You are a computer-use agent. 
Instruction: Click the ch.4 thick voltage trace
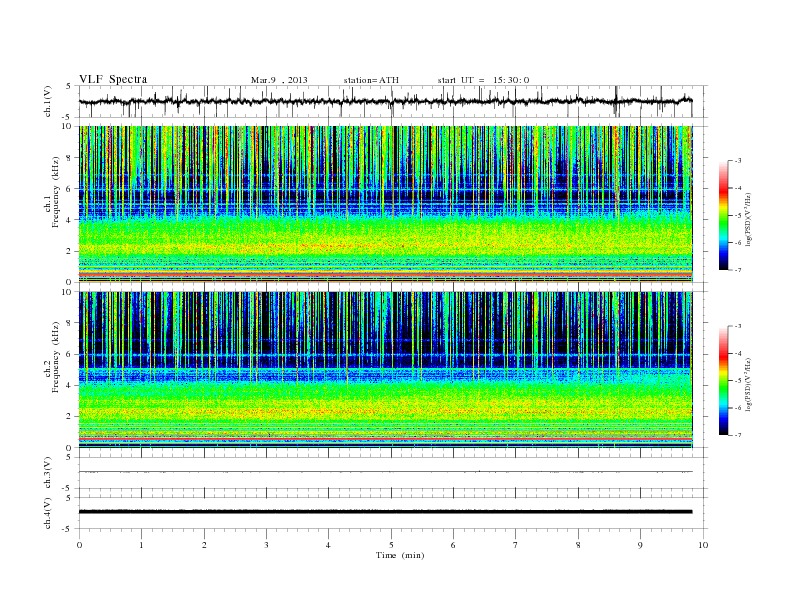click(385, 512)
